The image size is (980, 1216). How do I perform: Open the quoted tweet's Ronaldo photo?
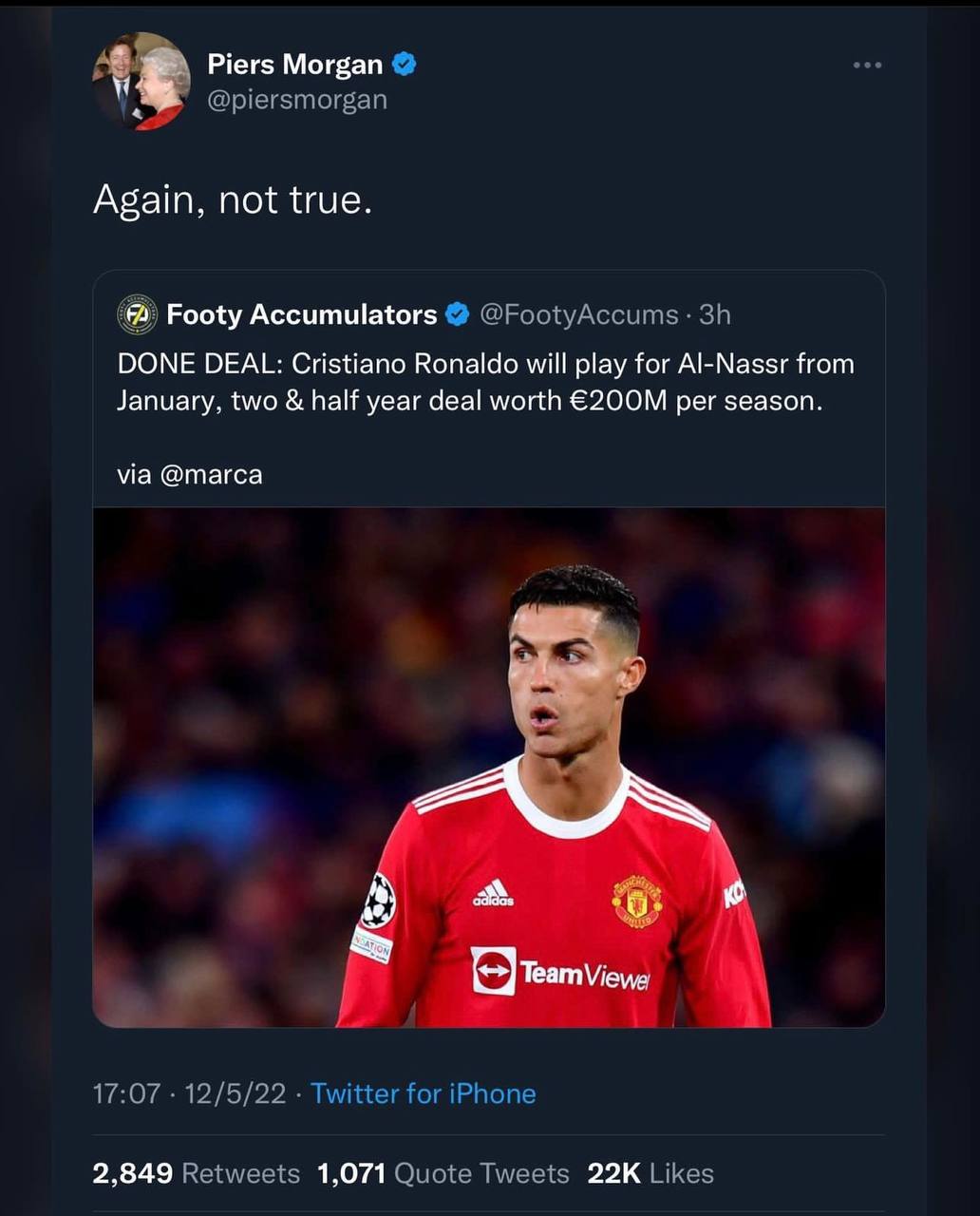(x=488, y=767)
